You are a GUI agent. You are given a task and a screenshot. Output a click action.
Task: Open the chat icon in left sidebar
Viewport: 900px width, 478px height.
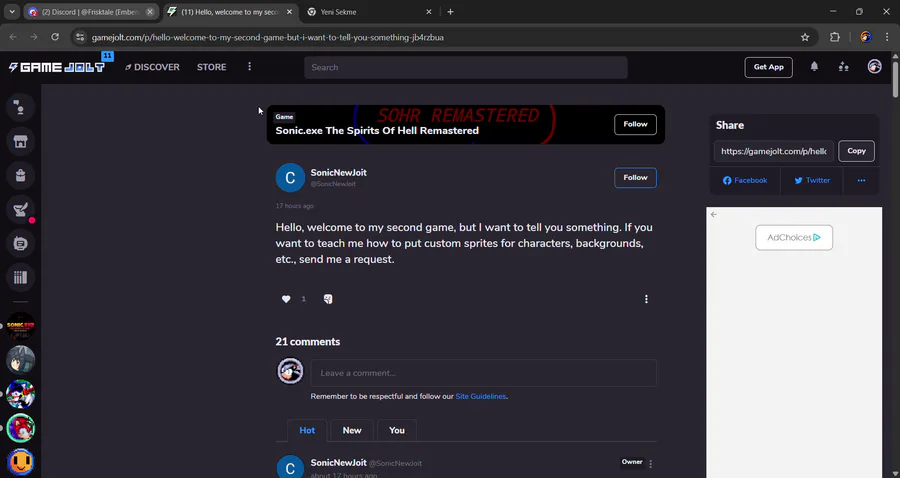pos(20,107)
